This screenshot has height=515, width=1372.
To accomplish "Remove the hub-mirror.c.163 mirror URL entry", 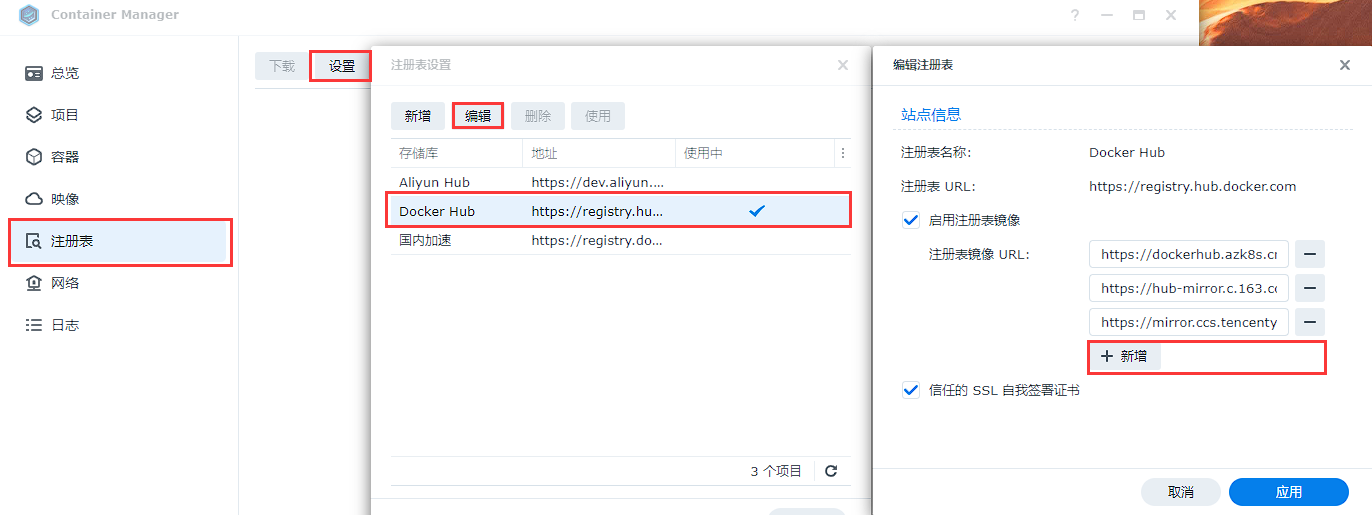I will coord(1309,288).
